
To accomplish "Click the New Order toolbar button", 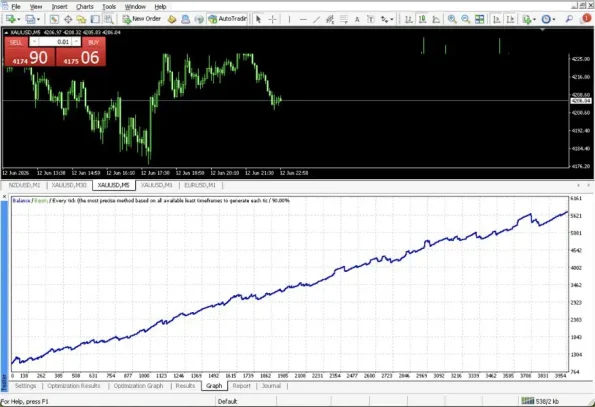I will [x=142, y=19].
